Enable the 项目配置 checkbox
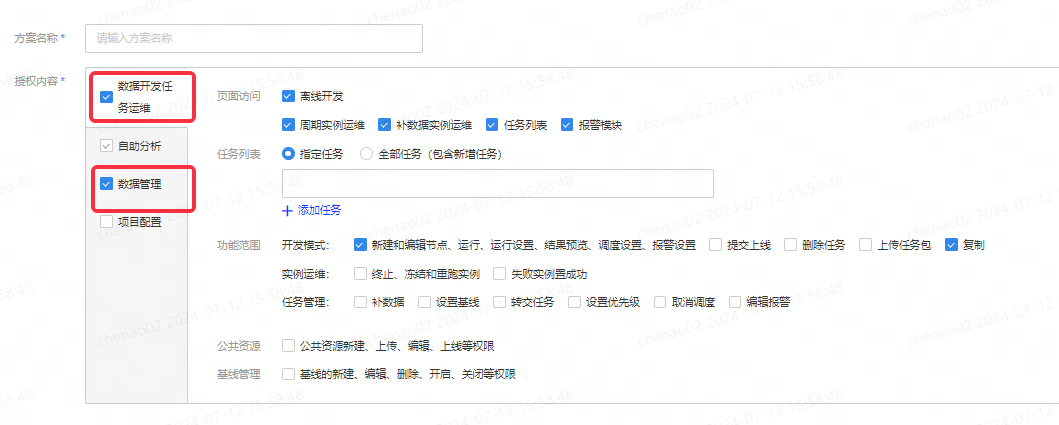This screenshot has height=425, width=1059. pyautogui.click(x=106, y=221)
